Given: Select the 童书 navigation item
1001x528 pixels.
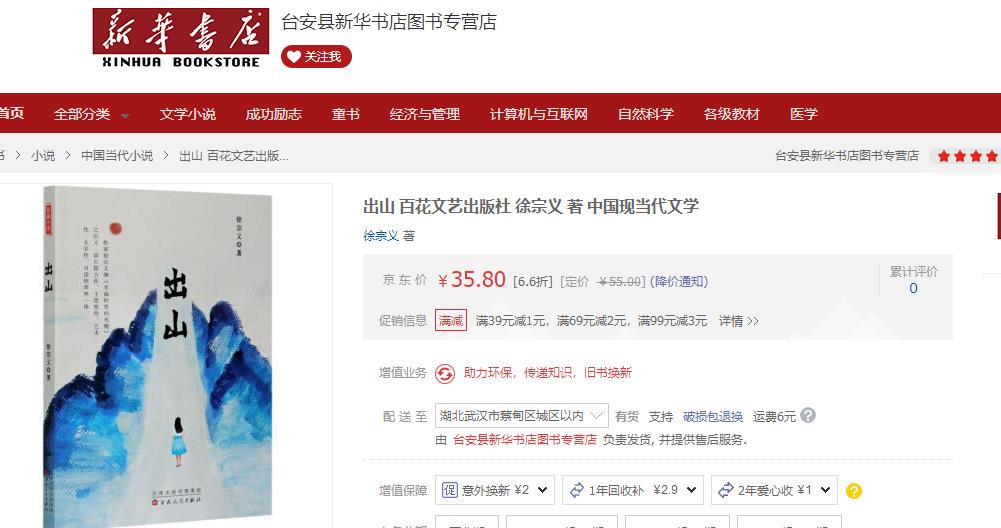Looking at the screenshot, I should pos(345,114).
